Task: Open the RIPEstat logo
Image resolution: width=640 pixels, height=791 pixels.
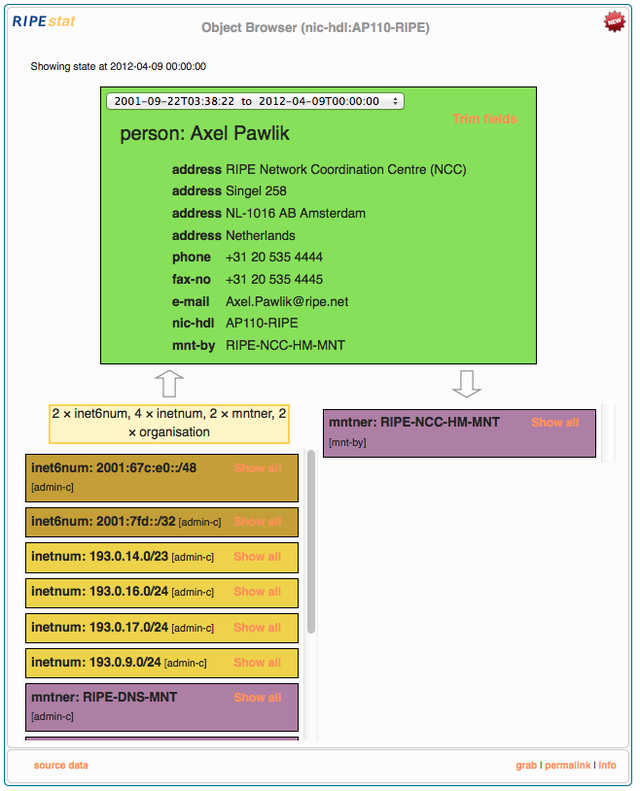Action: coord(44,21)
